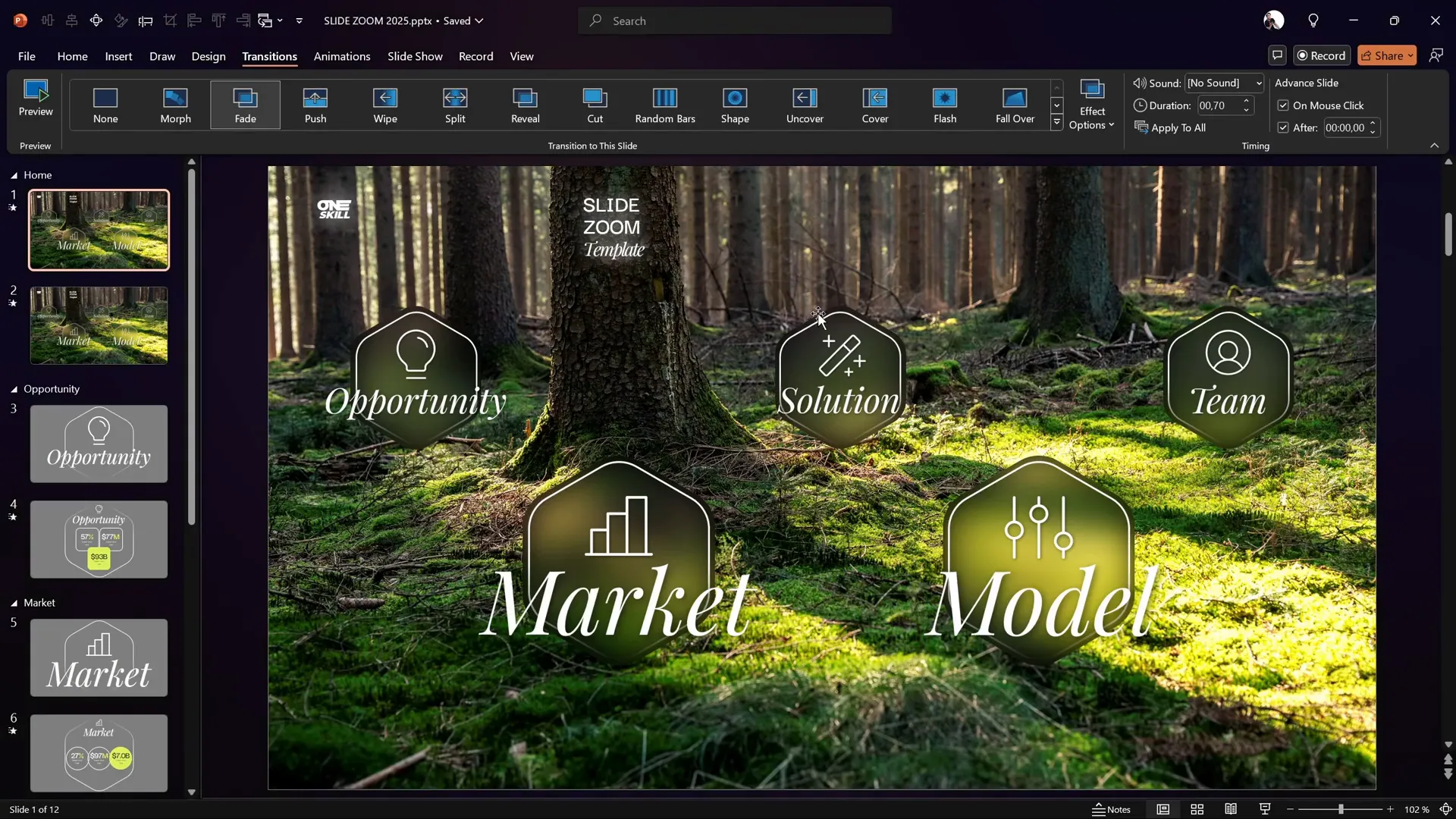Toggle the Notes pane

(1112, 809)
